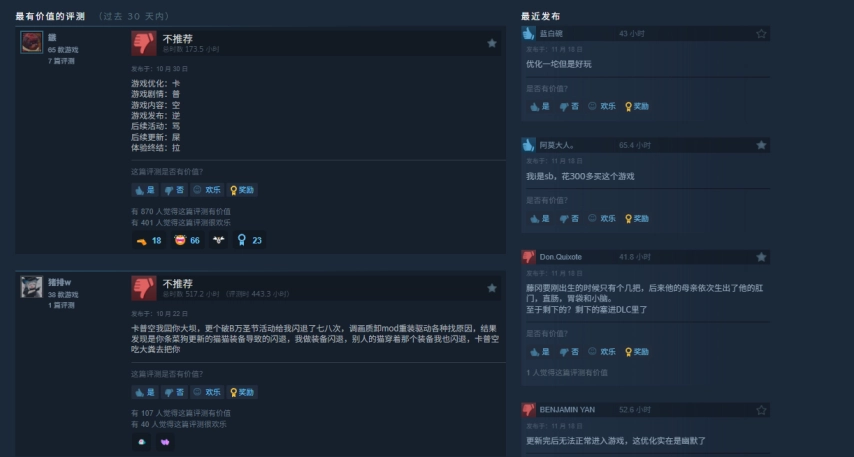Click star icon on 猪排w's review header

click(491, 288)
